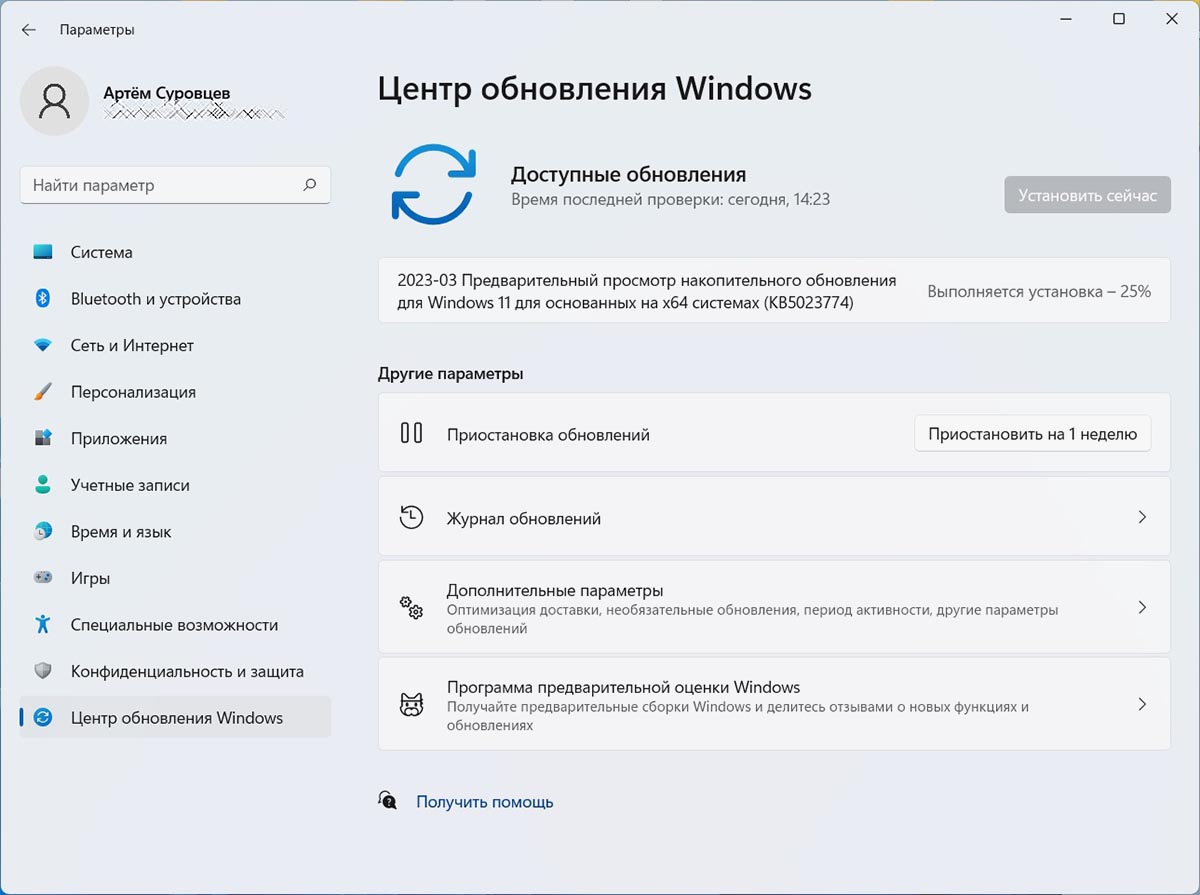
Task: Open Конфиденциальность и защита section
Action: (175, 671)
